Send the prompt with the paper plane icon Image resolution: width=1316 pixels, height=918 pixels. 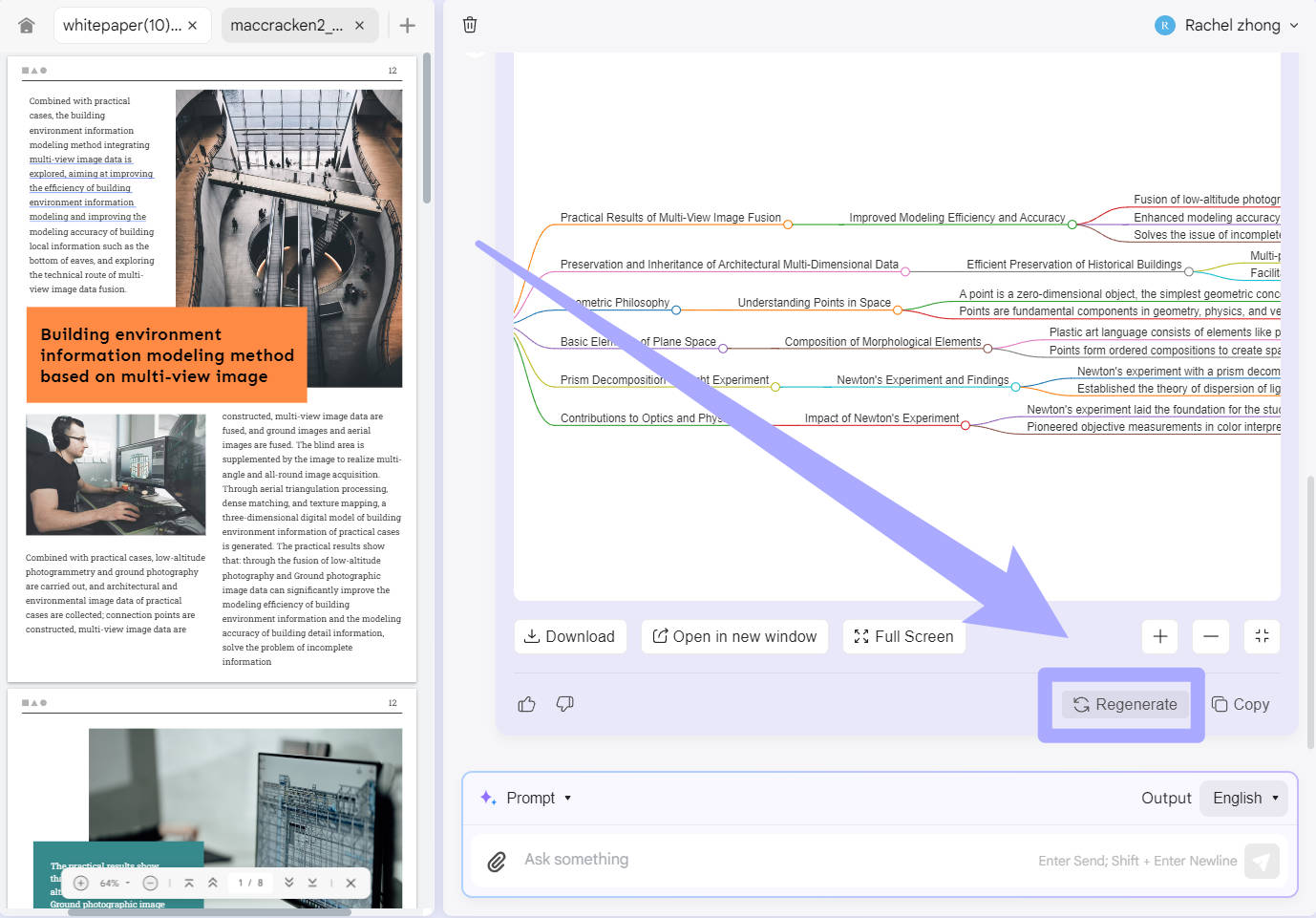(x=1262, y=861)
